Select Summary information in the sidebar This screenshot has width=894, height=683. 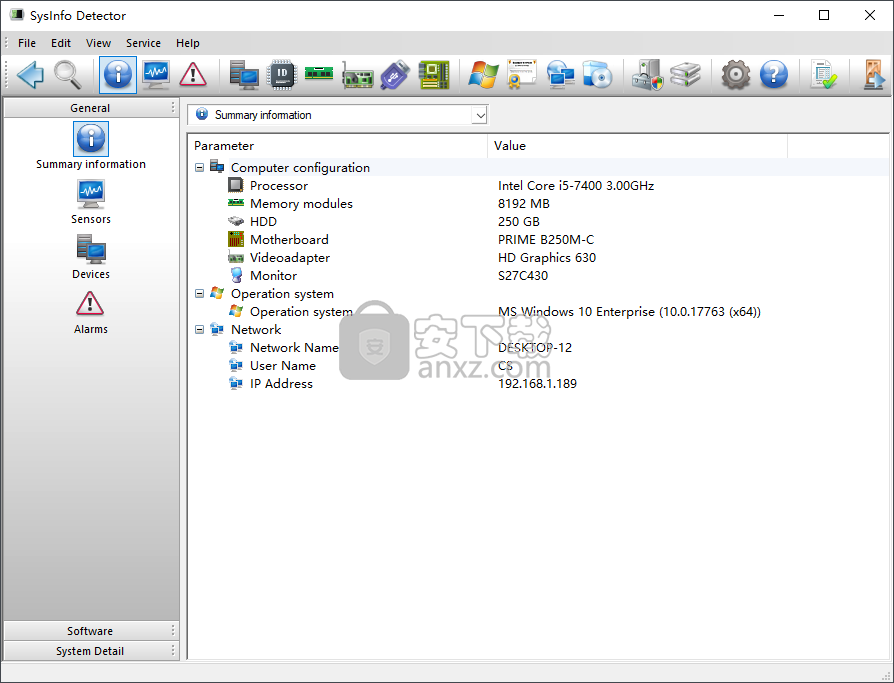click(91, 147)
